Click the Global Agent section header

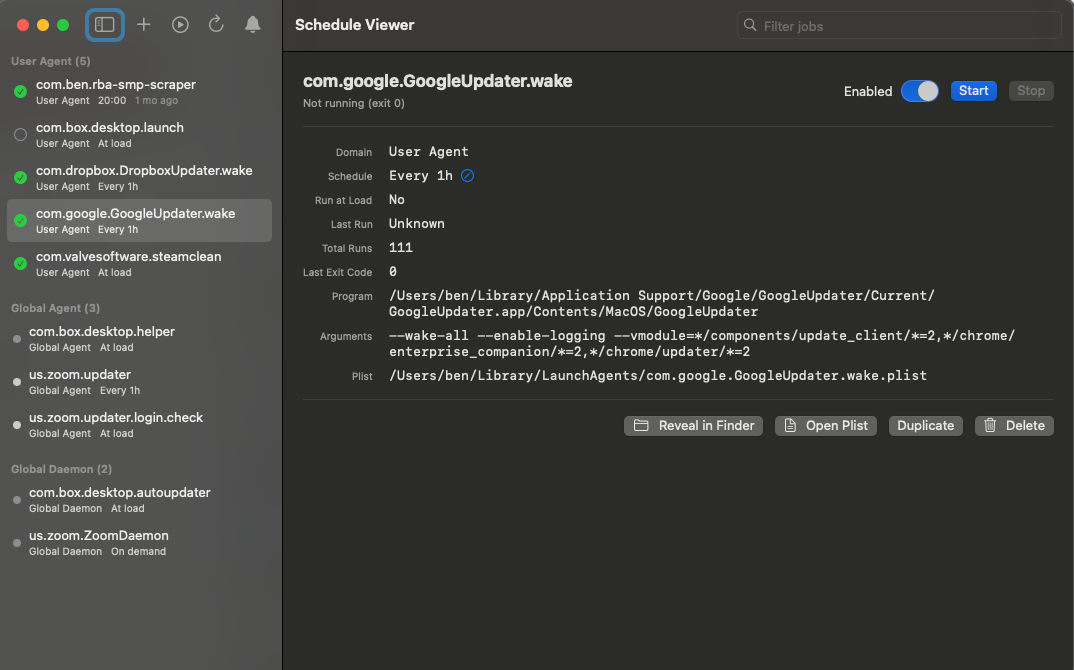[x=55, y=308]
